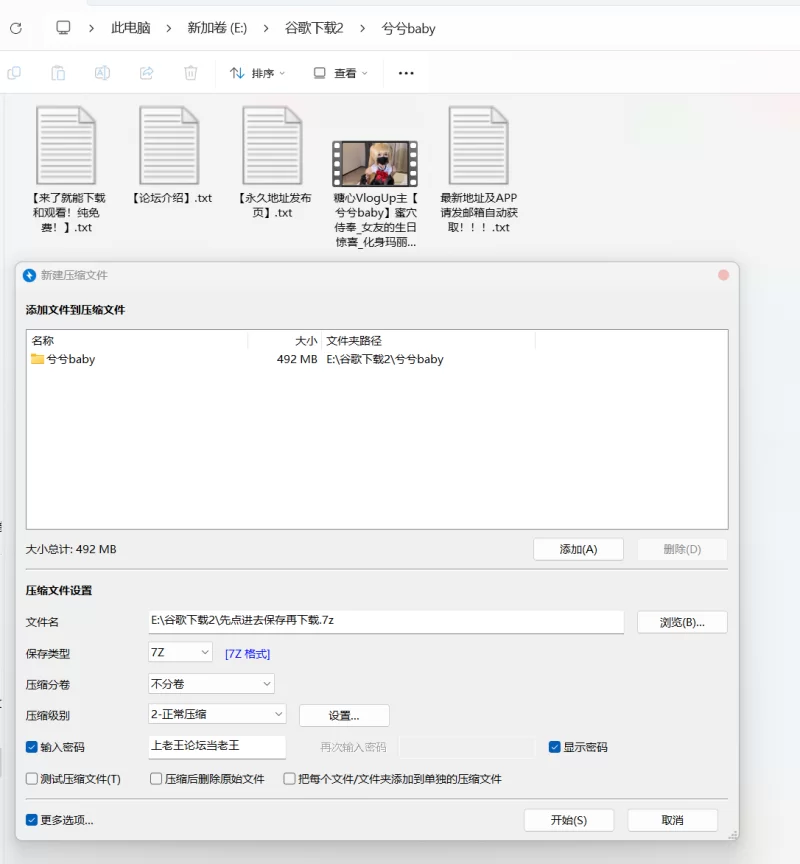
Task: Click the refresh icon in Explorer
Action: pos(16,28)
